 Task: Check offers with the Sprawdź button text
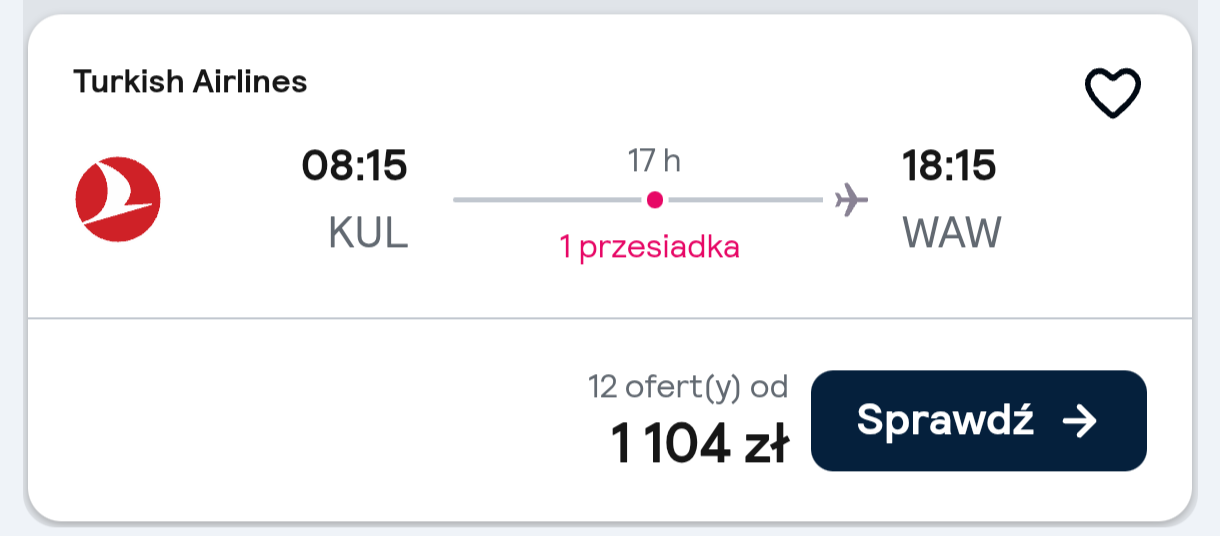point(945,421)
